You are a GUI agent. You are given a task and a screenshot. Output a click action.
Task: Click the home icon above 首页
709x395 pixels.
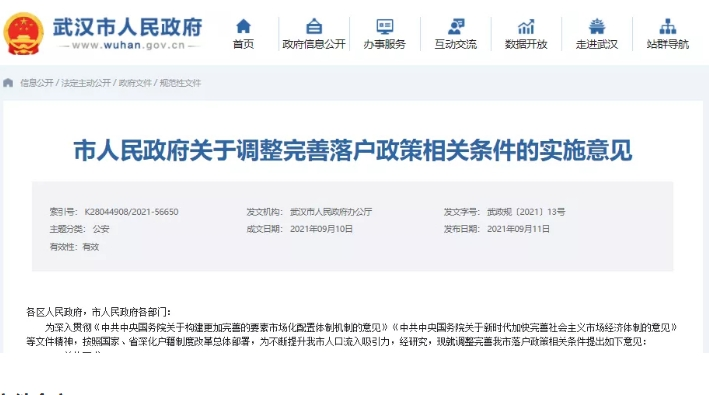click(x=243, y=26)
